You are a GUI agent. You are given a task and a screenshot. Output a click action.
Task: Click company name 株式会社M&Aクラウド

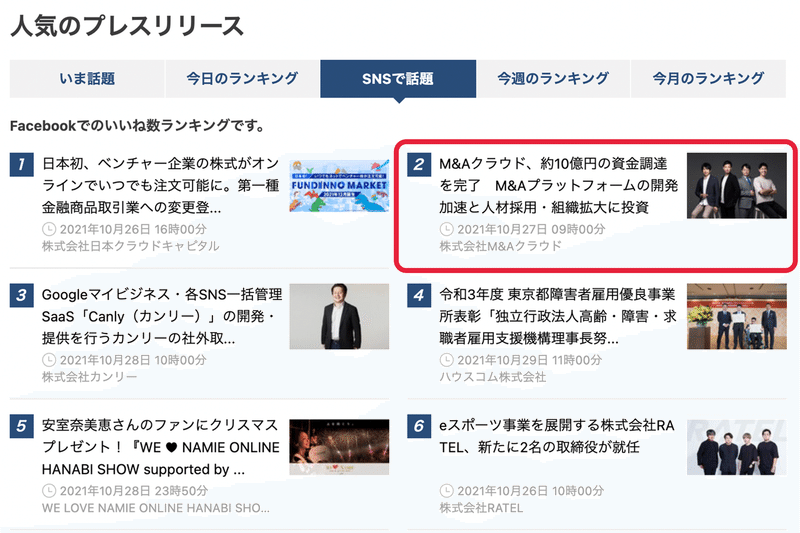tap(501, 246)
